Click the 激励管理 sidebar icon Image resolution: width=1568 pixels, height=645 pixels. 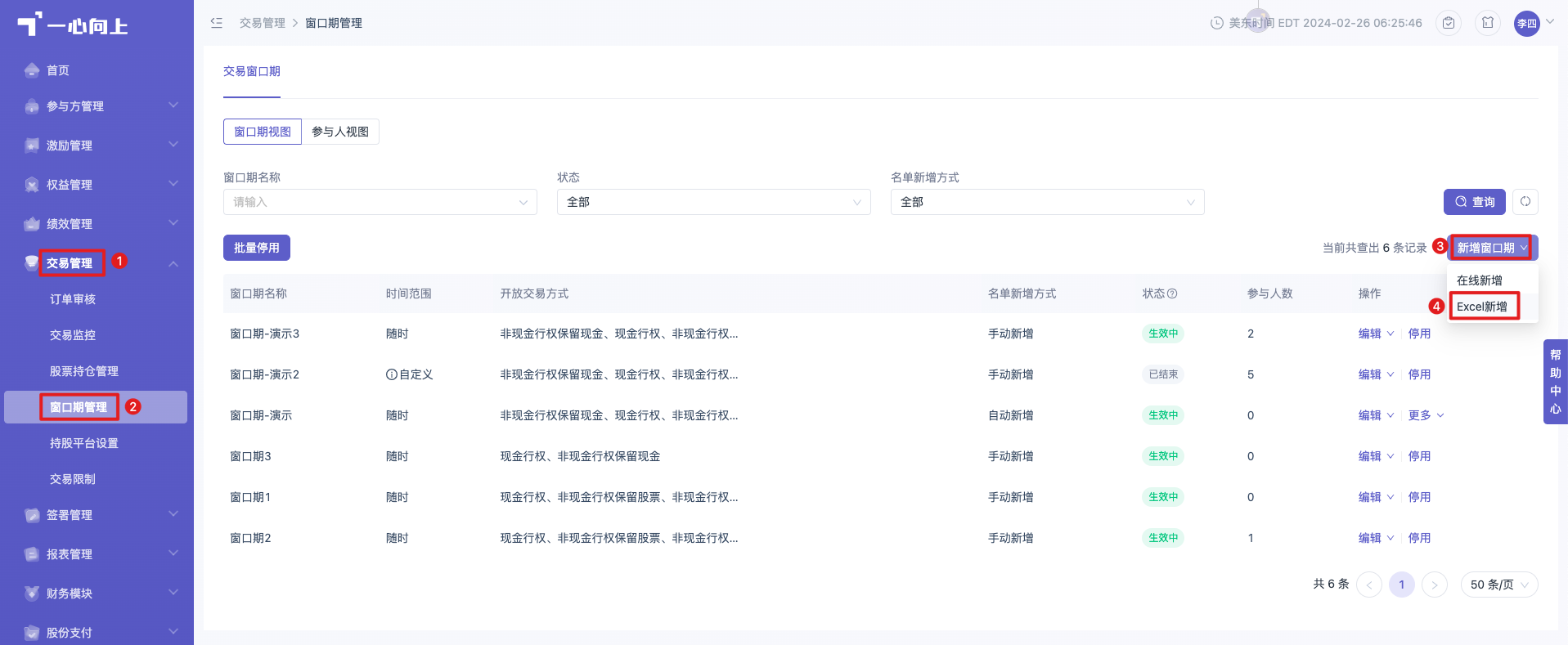(32, 146)
